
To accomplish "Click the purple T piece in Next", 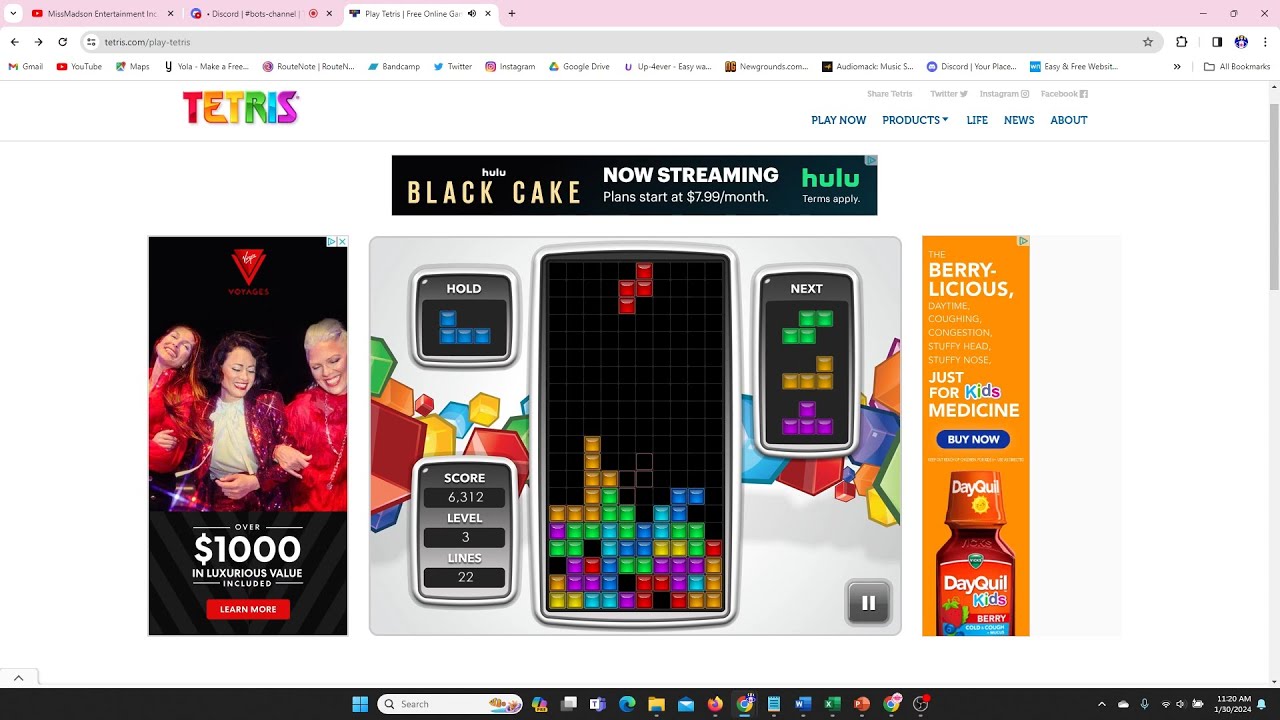I will pyautogui.click(x=807, y=418).
